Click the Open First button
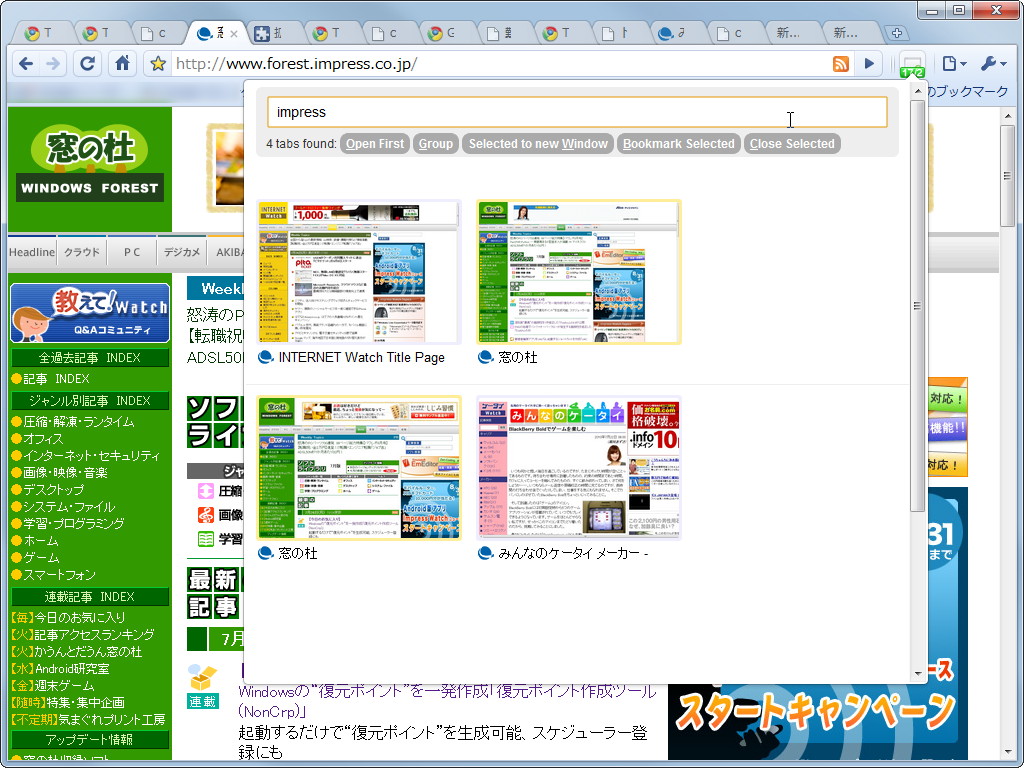1024x768 pixels. (x=374, y=143)
